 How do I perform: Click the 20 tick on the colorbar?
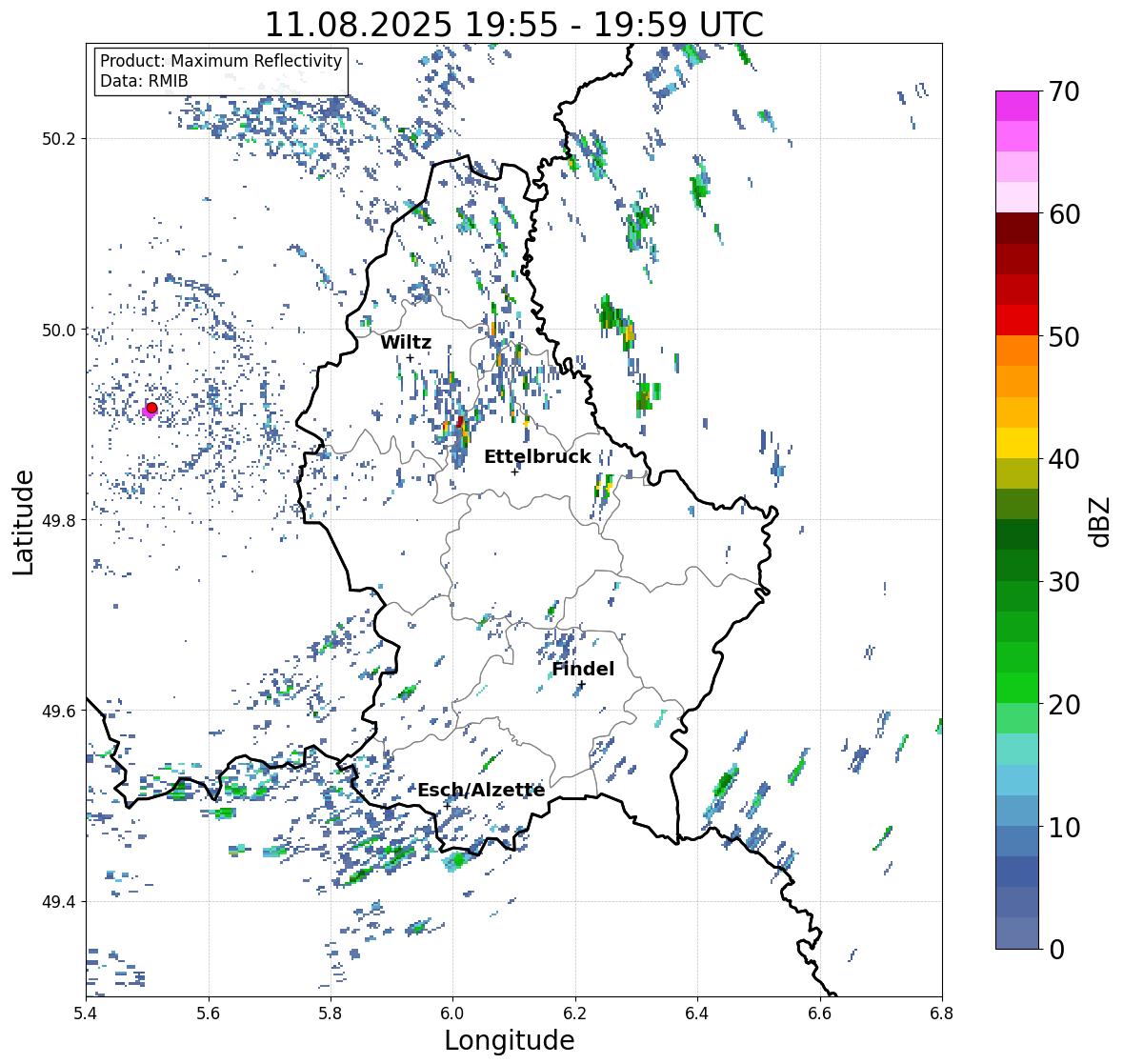(1063, 705)
